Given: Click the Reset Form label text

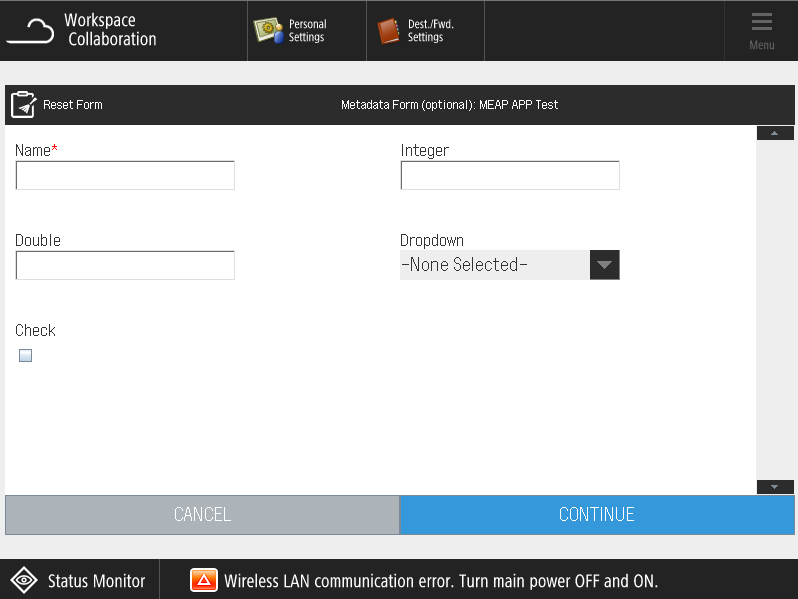Looking at the screenshot, I should pos(73,105).
